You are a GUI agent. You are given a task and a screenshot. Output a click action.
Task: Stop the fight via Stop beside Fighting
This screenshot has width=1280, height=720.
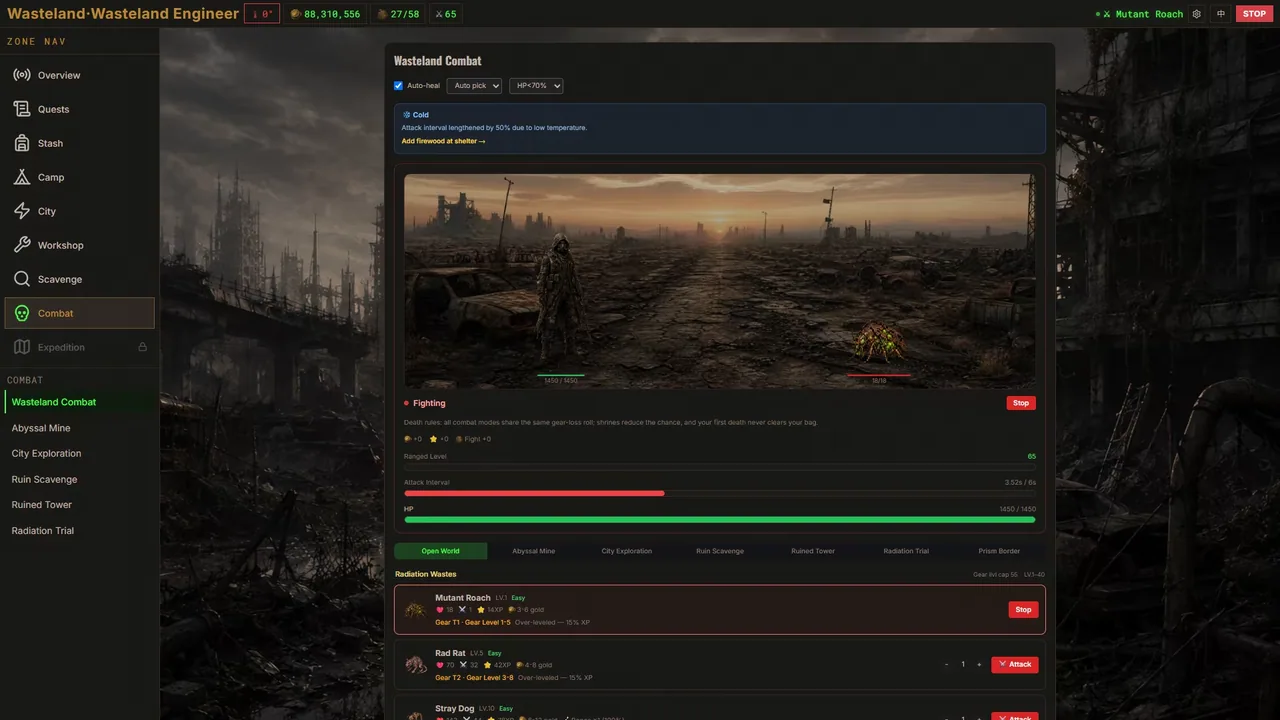tap(1021, 403)
